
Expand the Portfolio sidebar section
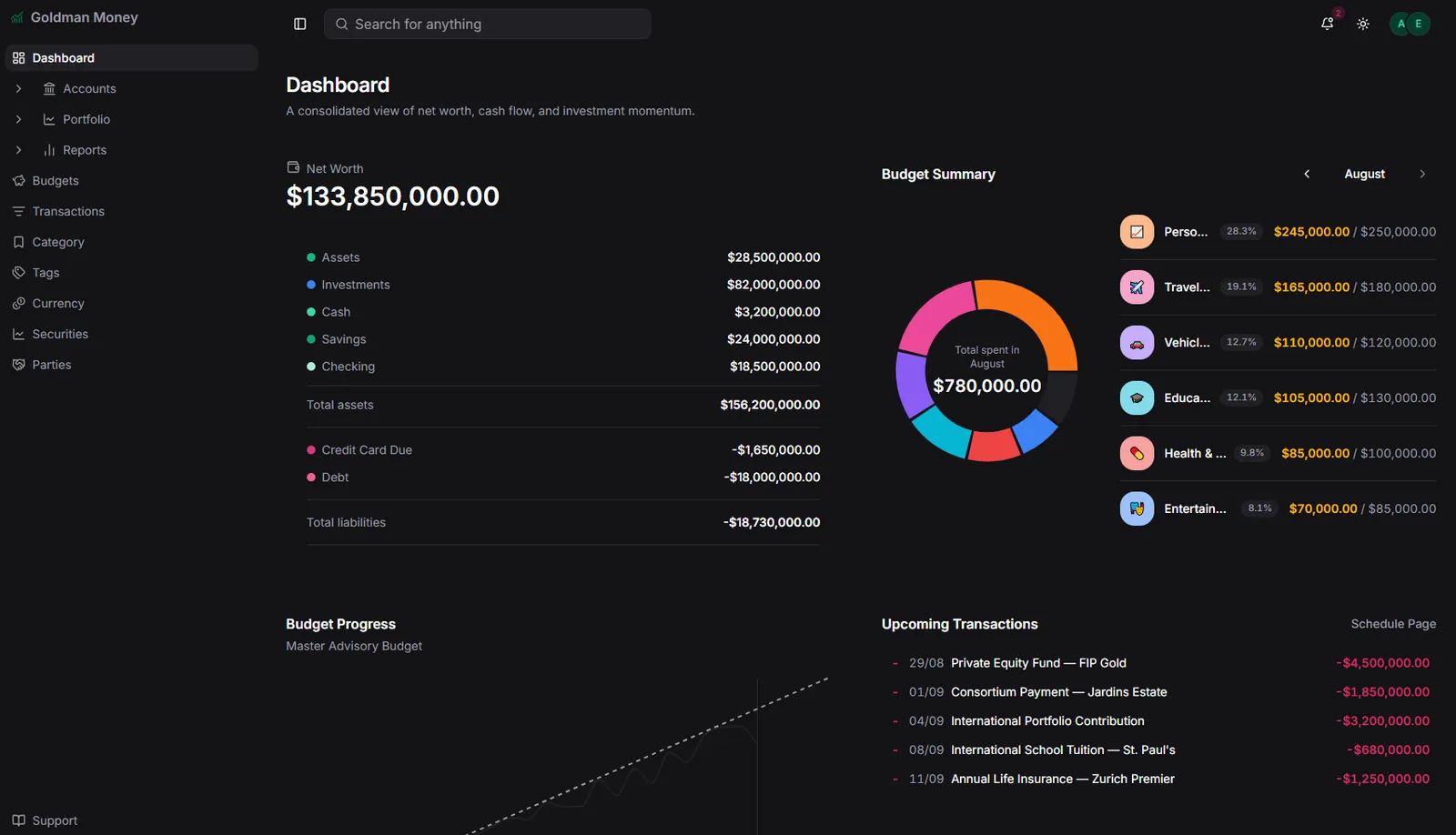[x=18, y=119]
